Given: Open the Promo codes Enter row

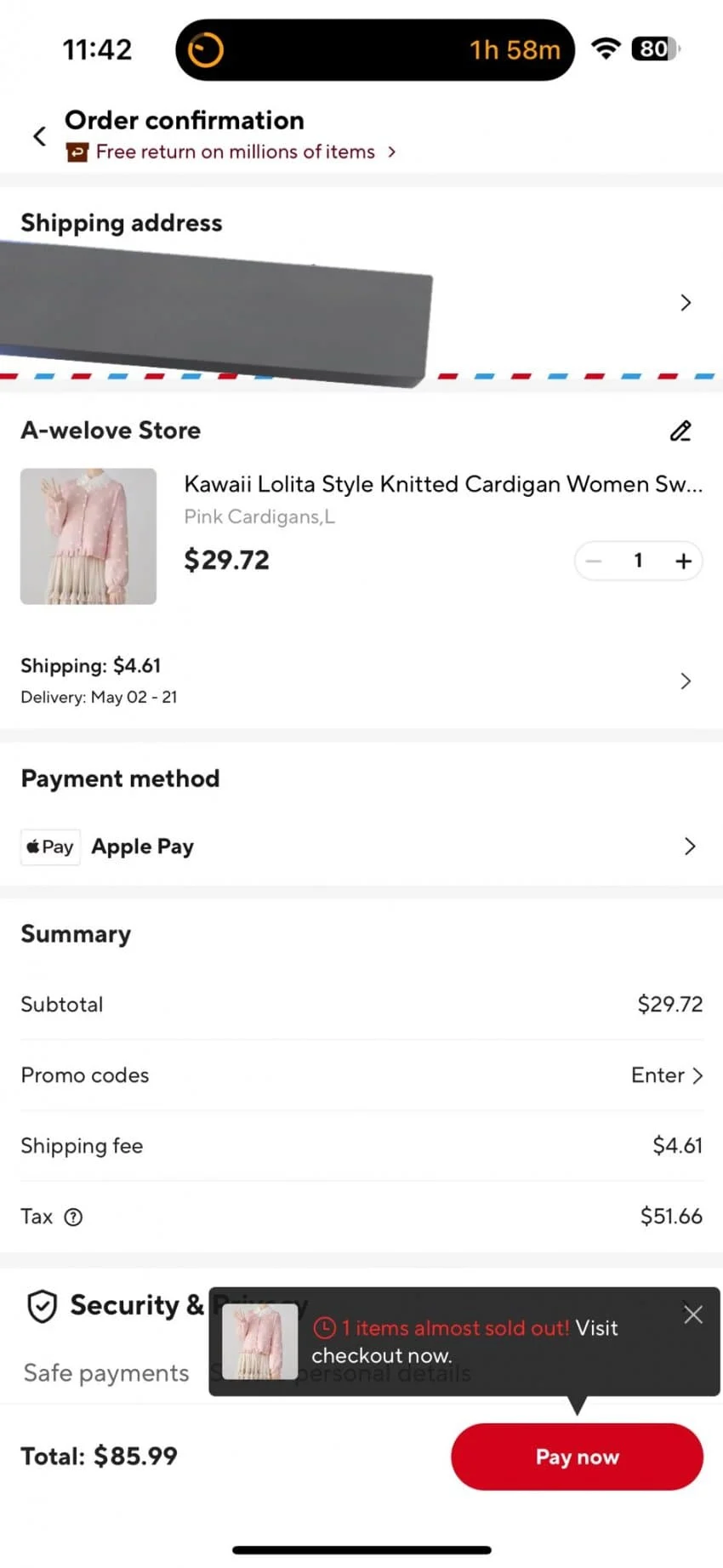Looking at the screenshot, I should pos(667,1075).
